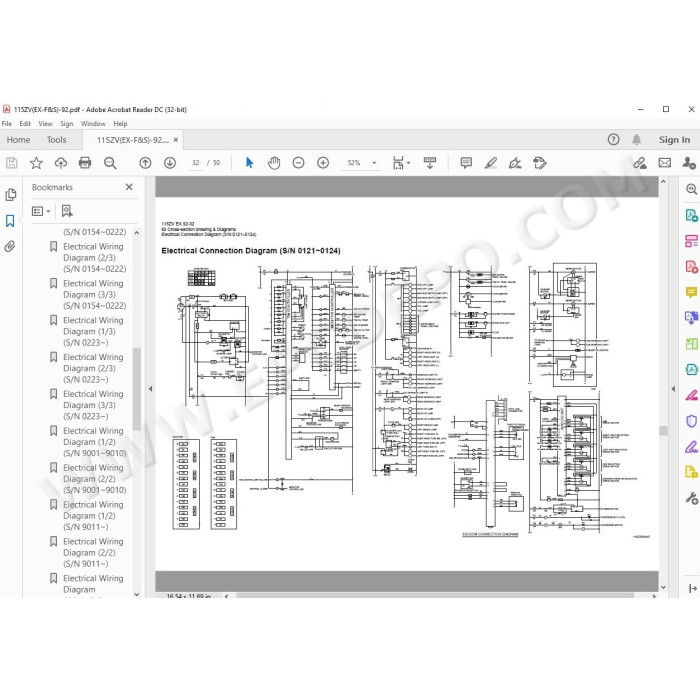
Task: Select the highlighter pen tool
Action: (491, 163)
